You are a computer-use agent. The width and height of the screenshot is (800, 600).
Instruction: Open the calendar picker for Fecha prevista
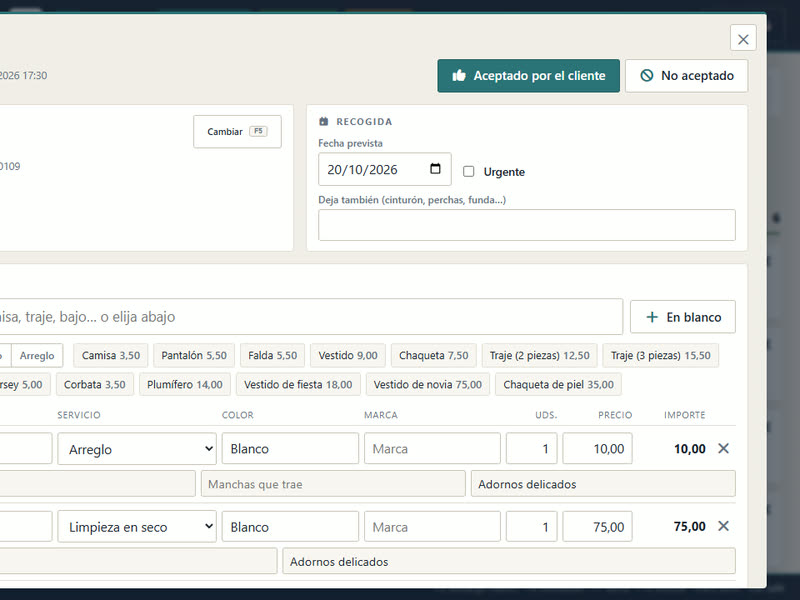pos(435,169)
